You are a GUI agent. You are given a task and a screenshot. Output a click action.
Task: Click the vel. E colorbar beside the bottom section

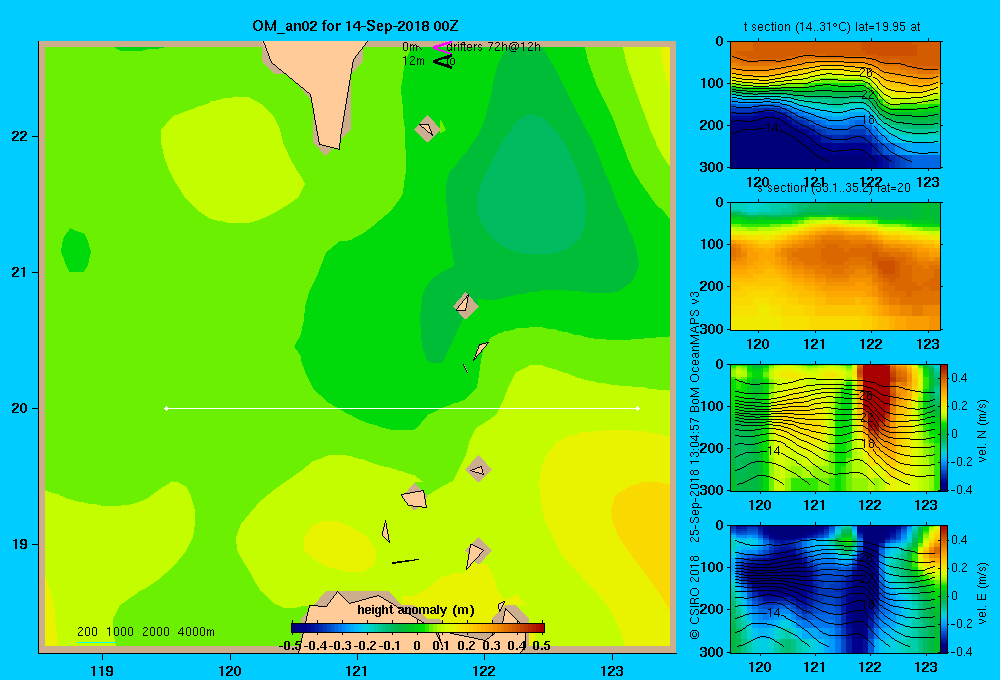(944, 589)
